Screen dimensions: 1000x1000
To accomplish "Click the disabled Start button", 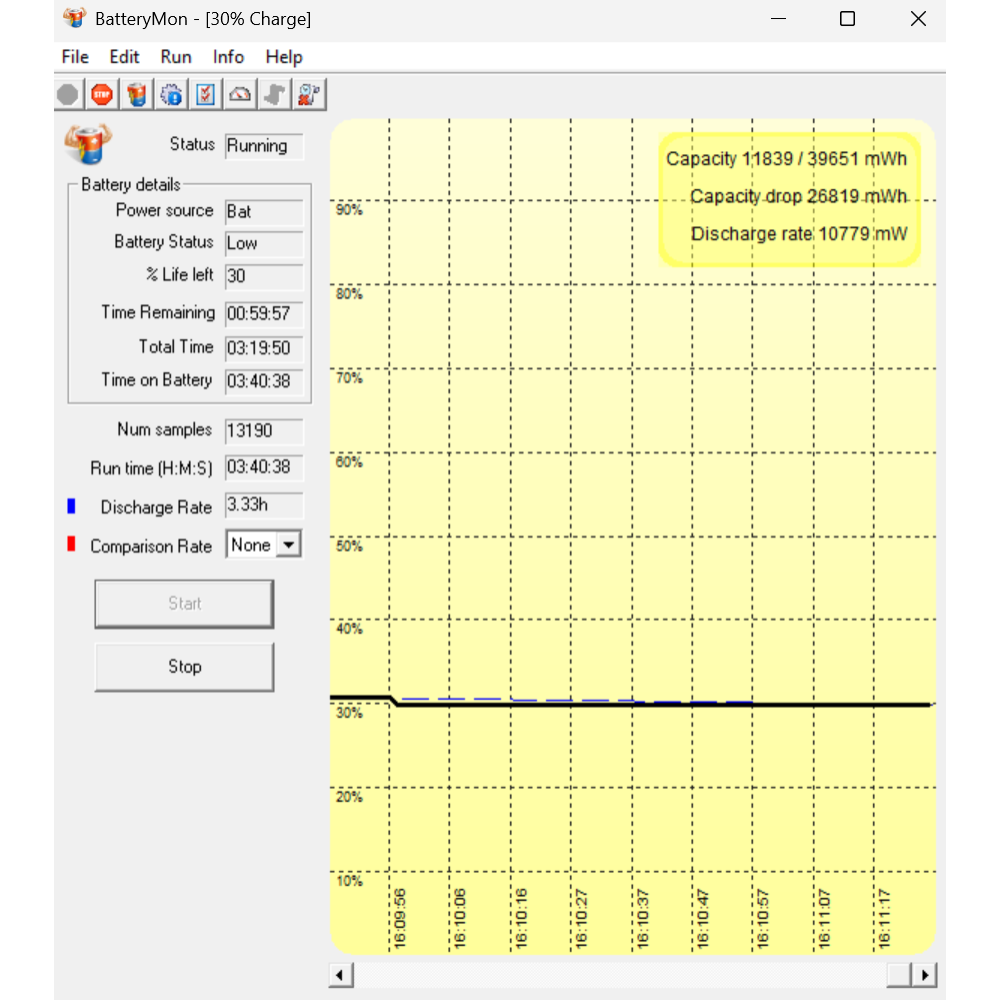I will [x=184, y=604].
